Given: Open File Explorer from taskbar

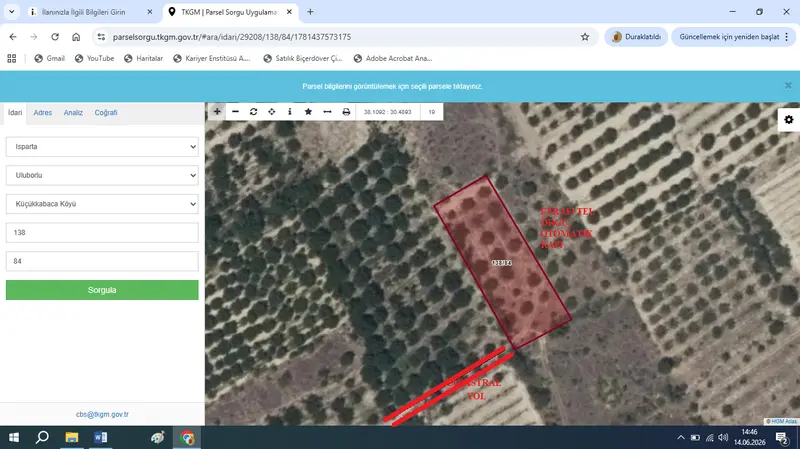Looking at the screenshot, I should tap(72, 437).
